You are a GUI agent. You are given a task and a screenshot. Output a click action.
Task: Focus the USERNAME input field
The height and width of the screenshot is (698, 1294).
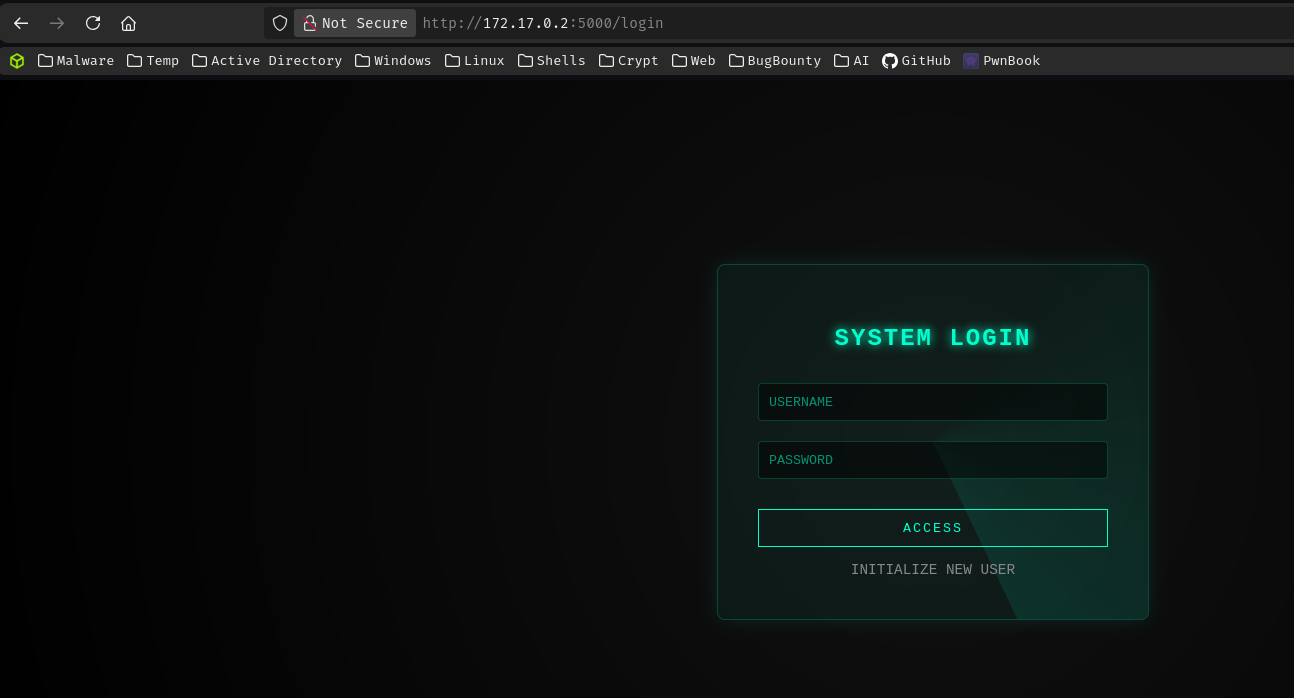[932, 402]
